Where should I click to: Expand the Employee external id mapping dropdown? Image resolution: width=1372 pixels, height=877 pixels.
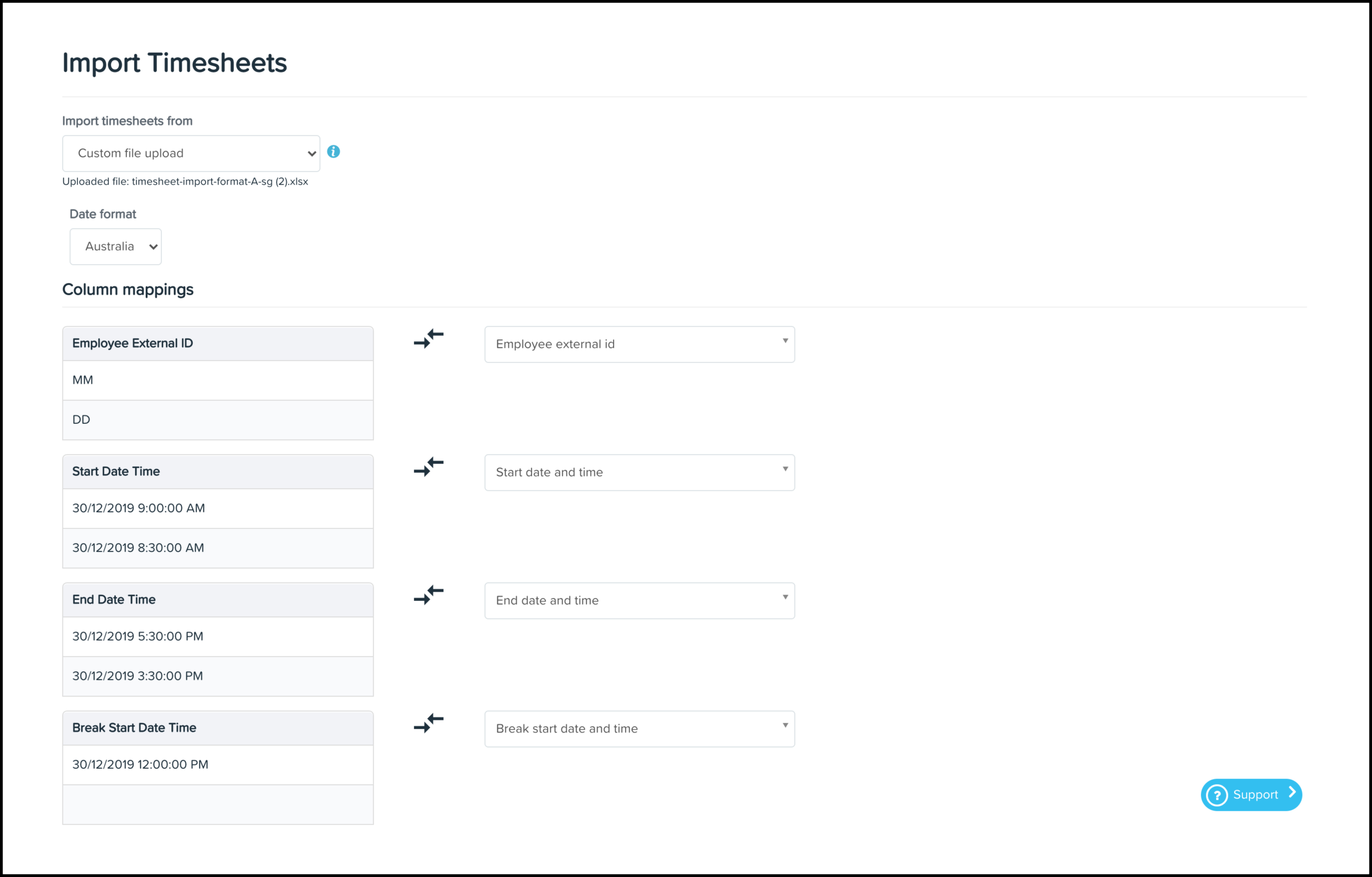639,344
